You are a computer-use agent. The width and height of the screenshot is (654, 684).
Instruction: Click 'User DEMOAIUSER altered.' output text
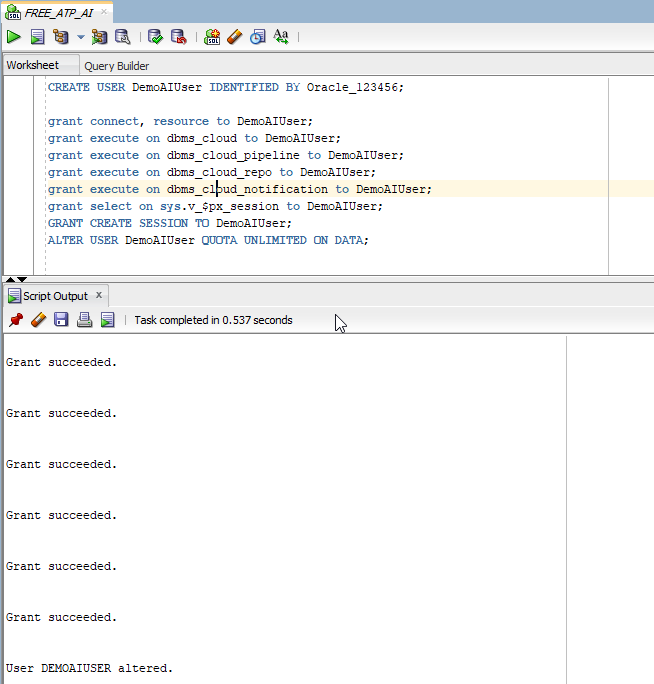point(89,668)
